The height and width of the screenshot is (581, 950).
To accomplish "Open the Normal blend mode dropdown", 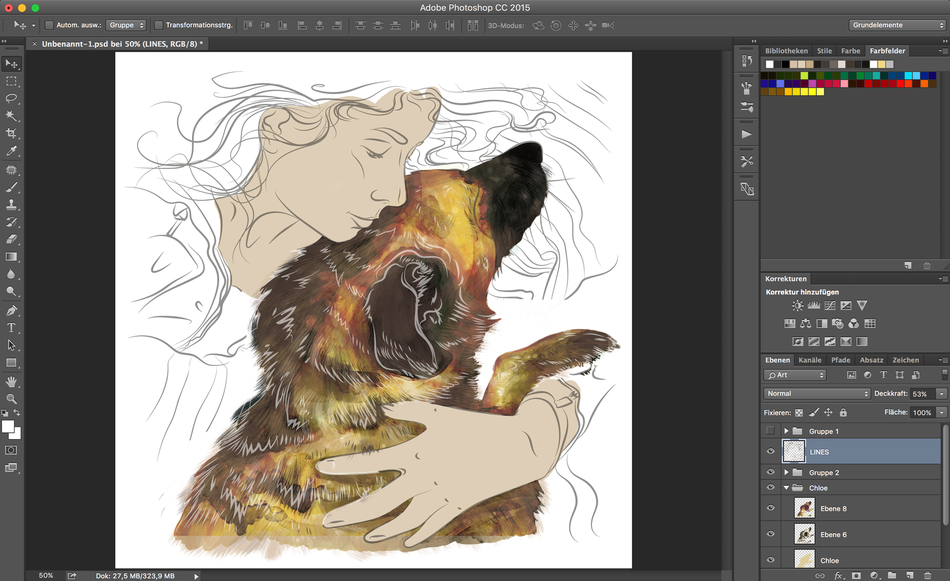I will [x=817, y=394].
